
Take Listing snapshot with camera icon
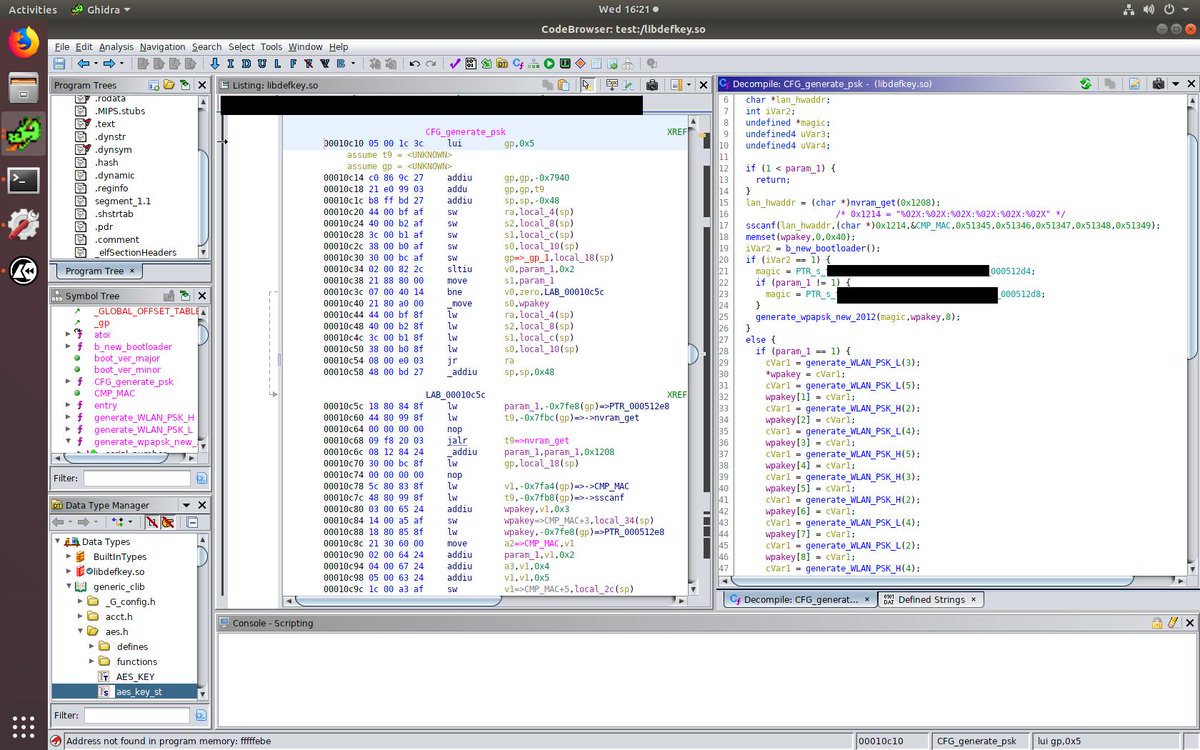pos(652,86)
